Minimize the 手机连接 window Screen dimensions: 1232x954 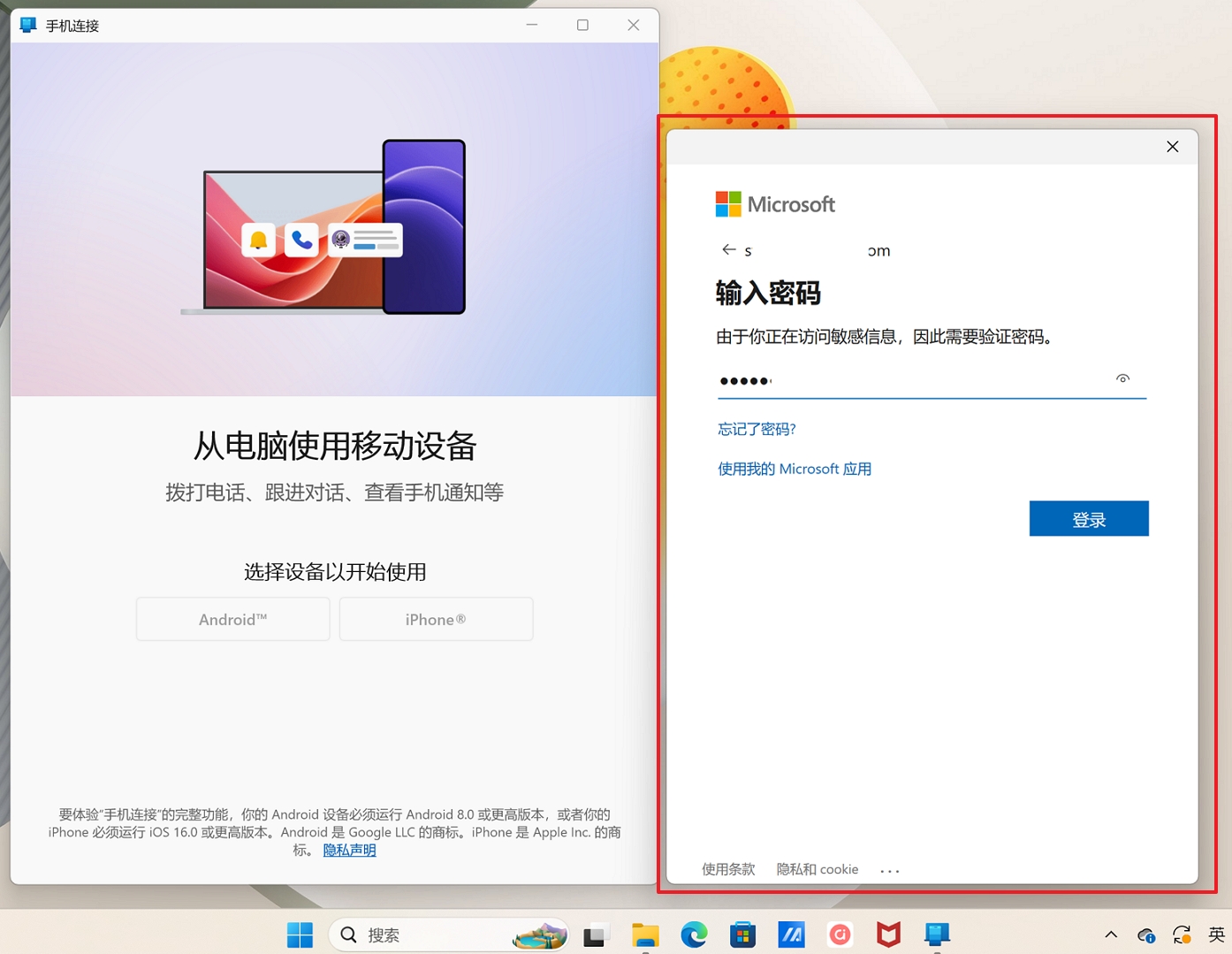[532, 25]
